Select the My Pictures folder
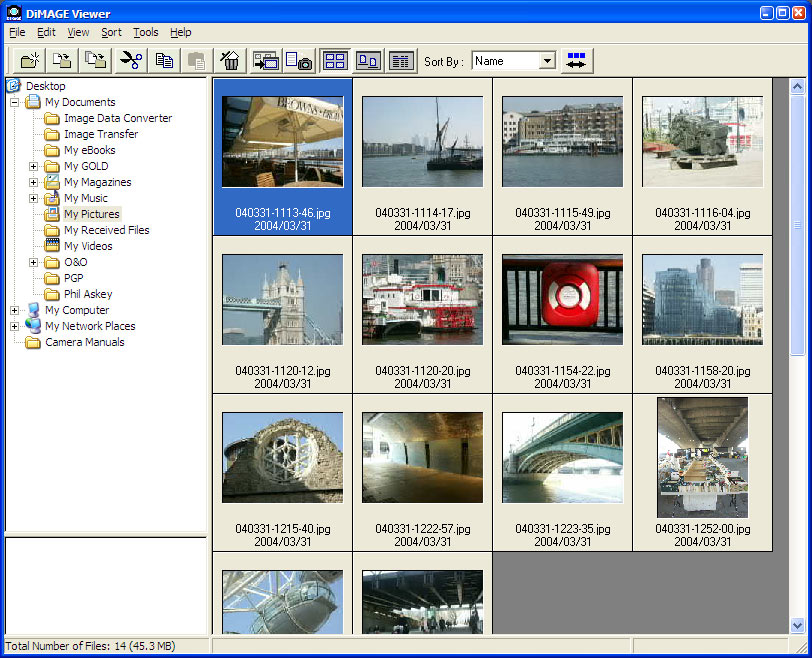Image resolution: width=812 pixels, height=658 pixels. 92,214
